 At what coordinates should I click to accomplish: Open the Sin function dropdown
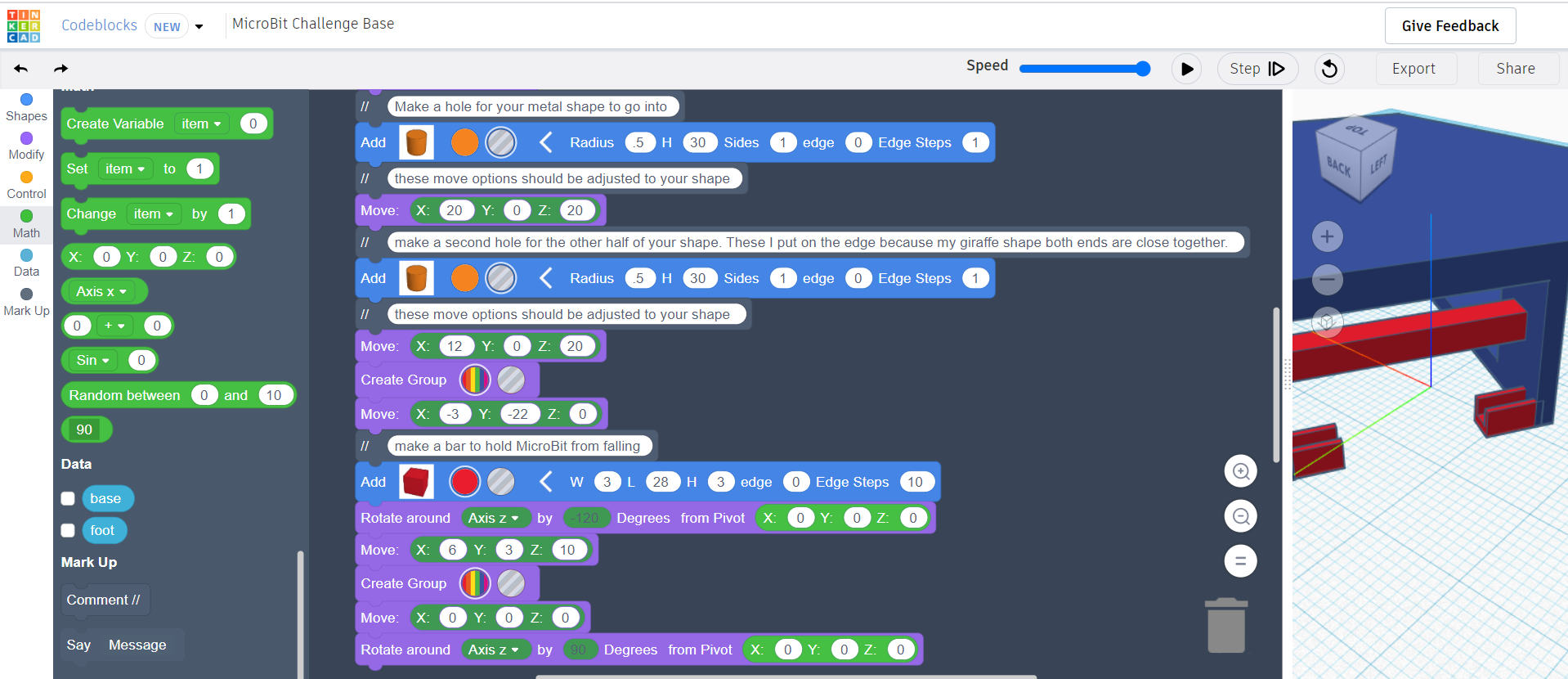92,360
